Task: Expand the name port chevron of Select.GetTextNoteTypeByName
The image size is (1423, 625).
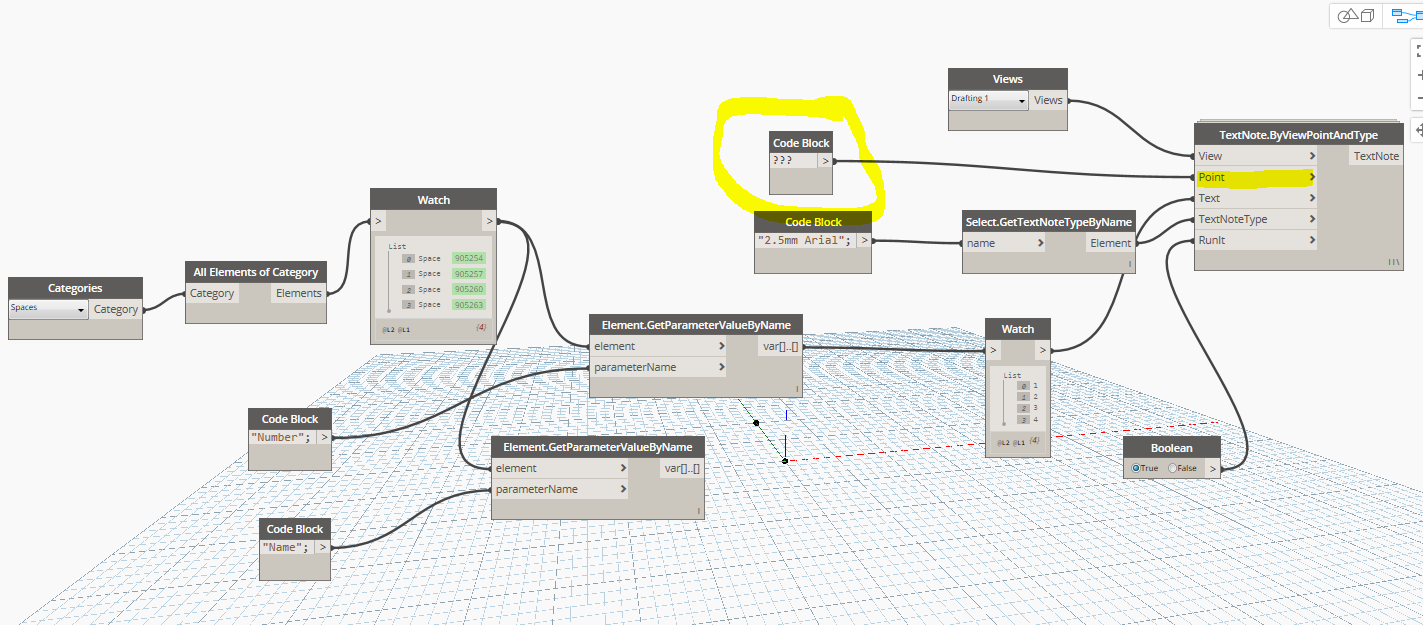Action: 1040,243
